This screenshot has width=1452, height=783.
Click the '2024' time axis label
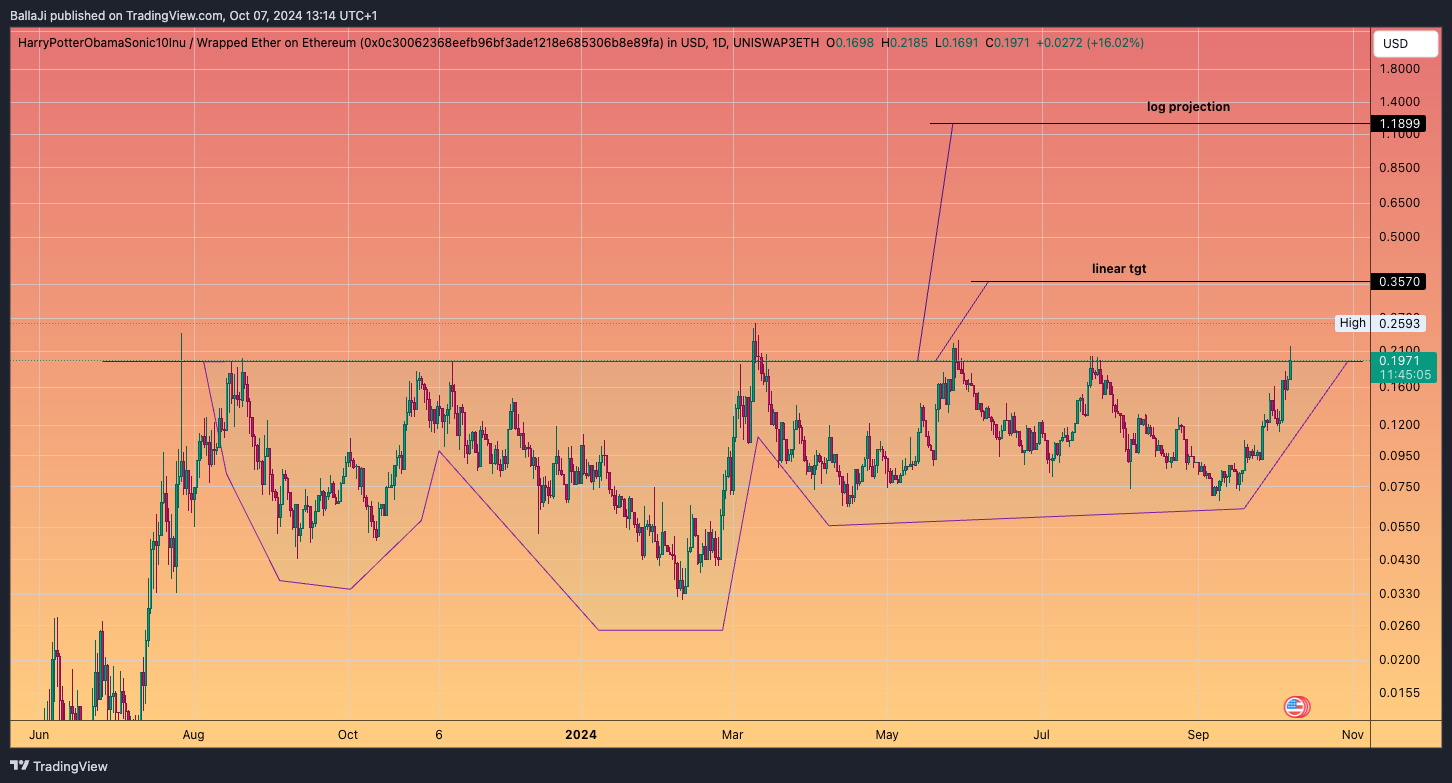(x=580, y=735)
